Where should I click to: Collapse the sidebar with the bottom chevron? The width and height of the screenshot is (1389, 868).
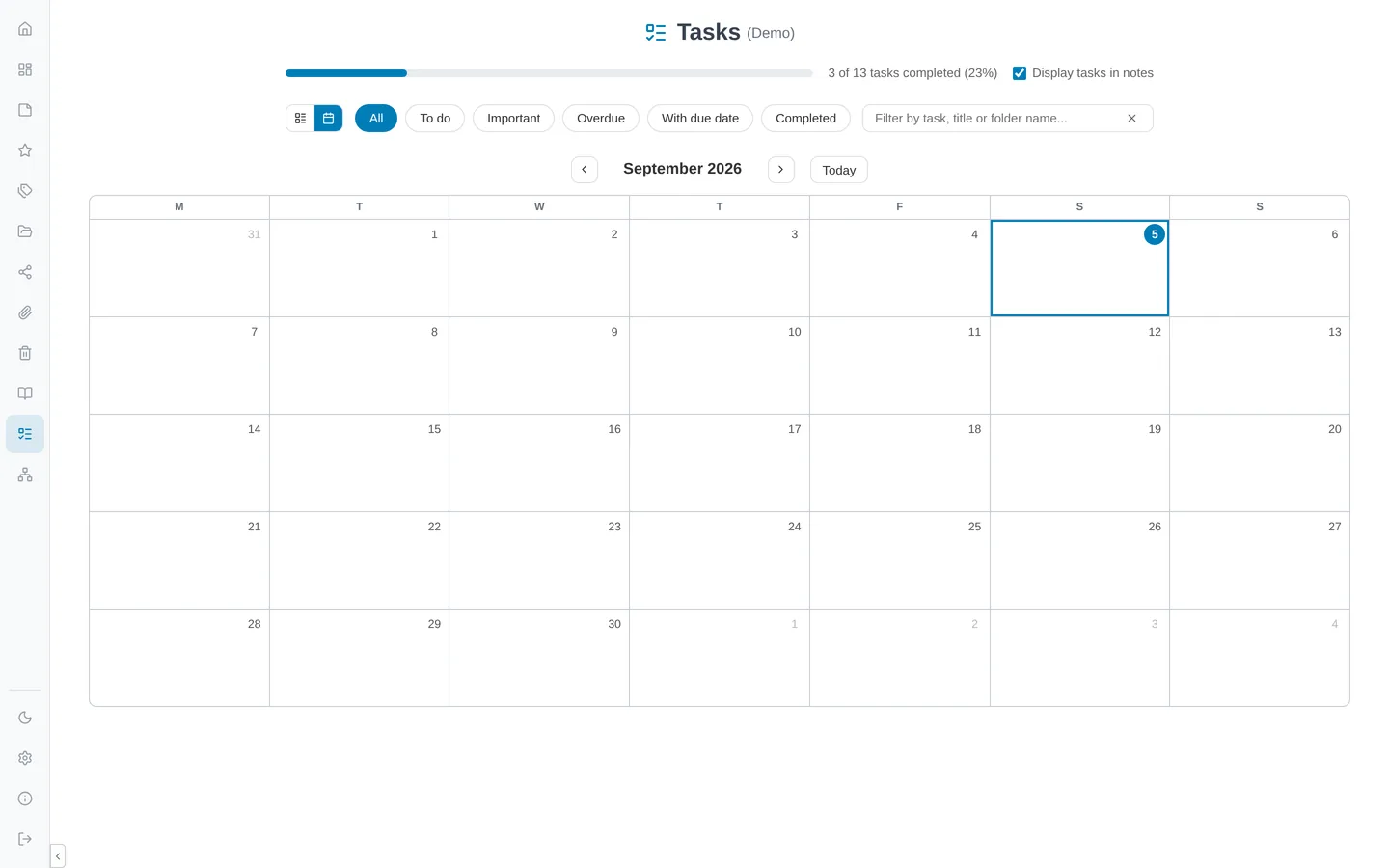coord(58,856)
